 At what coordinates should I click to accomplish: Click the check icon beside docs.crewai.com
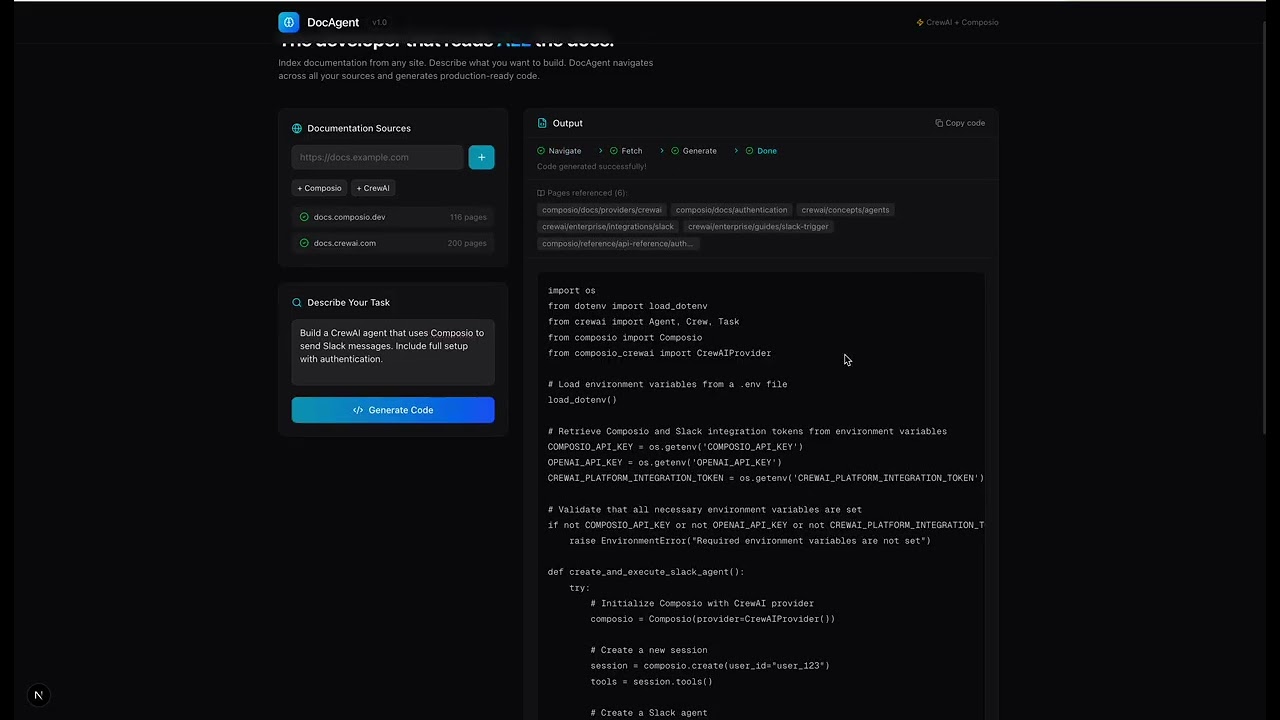coord(304,243)
